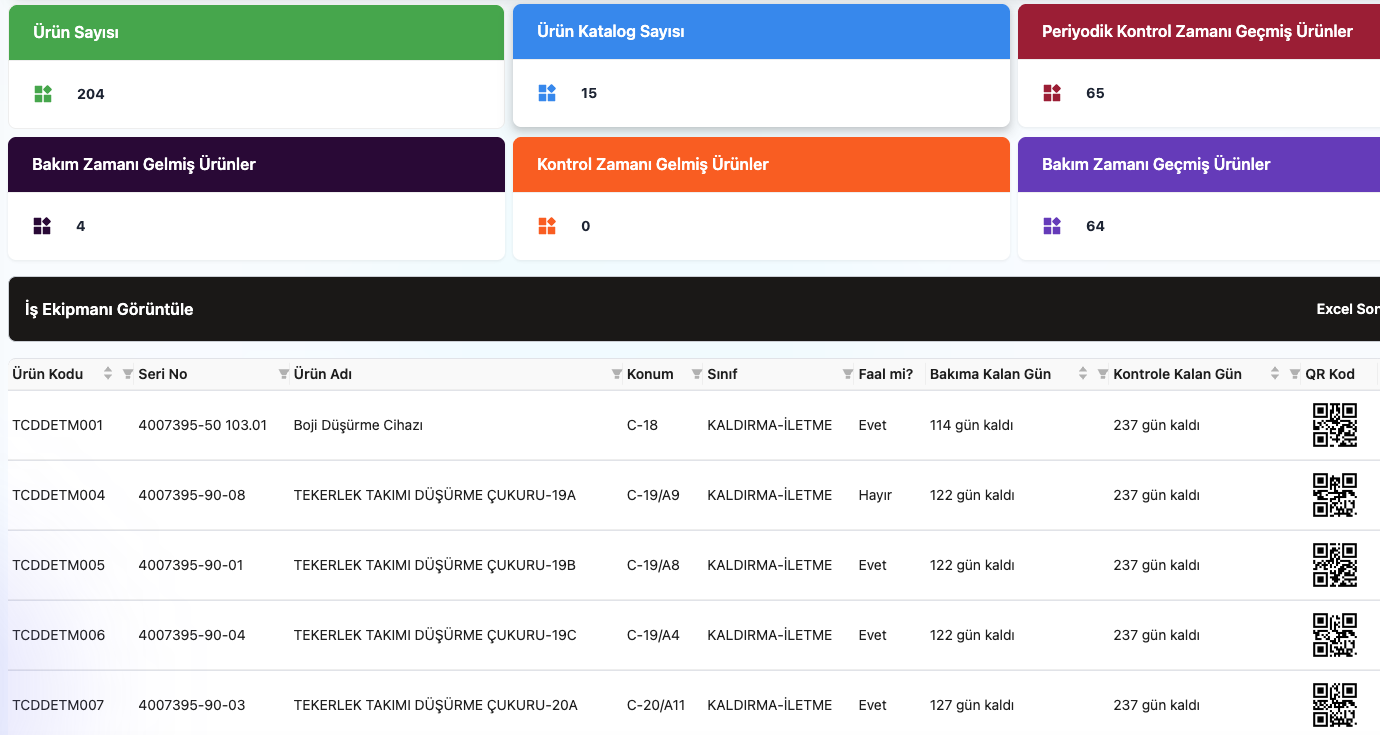Viewport: 1380px width, 735px height.
Task: Select product code TCDDETM006
Action: click(59, 635)
